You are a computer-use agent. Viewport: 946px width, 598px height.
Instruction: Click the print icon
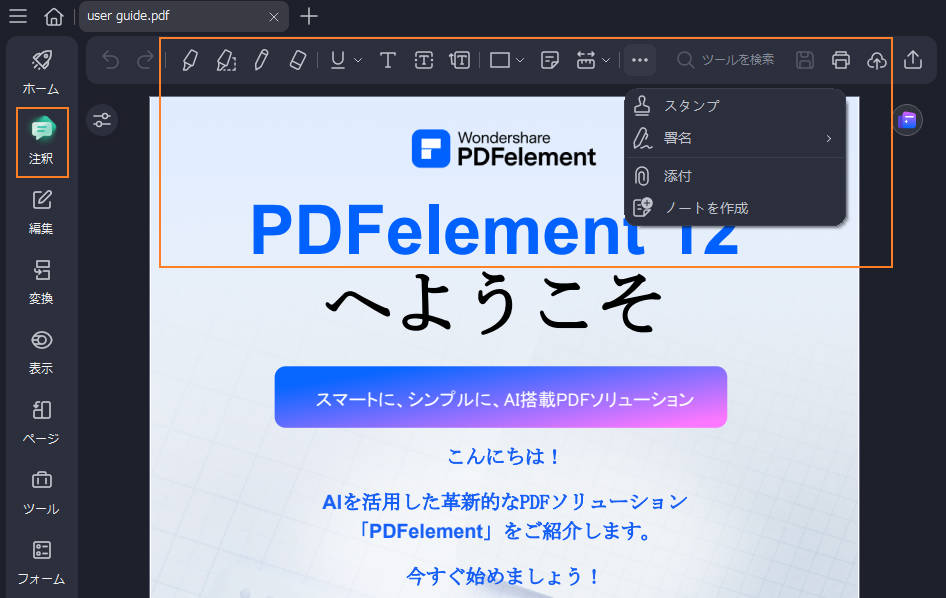click(840, 60)
